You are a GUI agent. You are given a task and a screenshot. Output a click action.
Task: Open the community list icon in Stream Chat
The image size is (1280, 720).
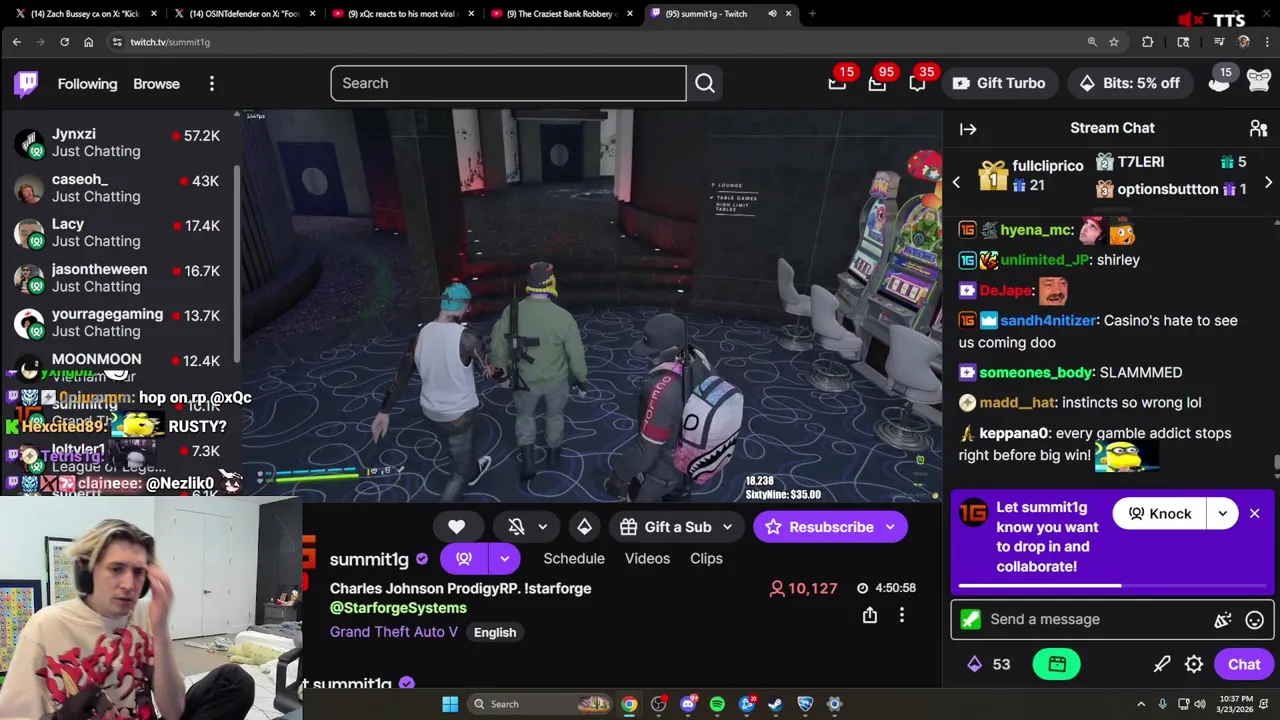(x=1259, y=128)
